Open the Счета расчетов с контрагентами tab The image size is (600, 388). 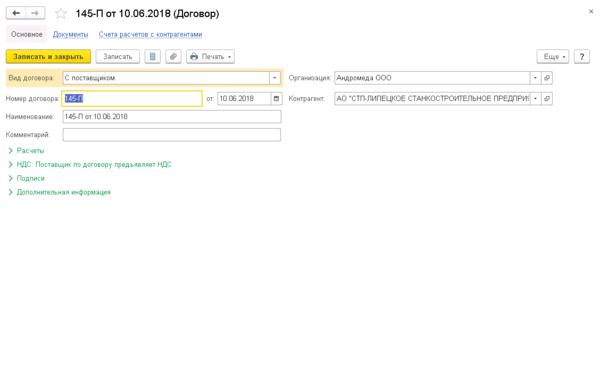[x=150, y=34]
